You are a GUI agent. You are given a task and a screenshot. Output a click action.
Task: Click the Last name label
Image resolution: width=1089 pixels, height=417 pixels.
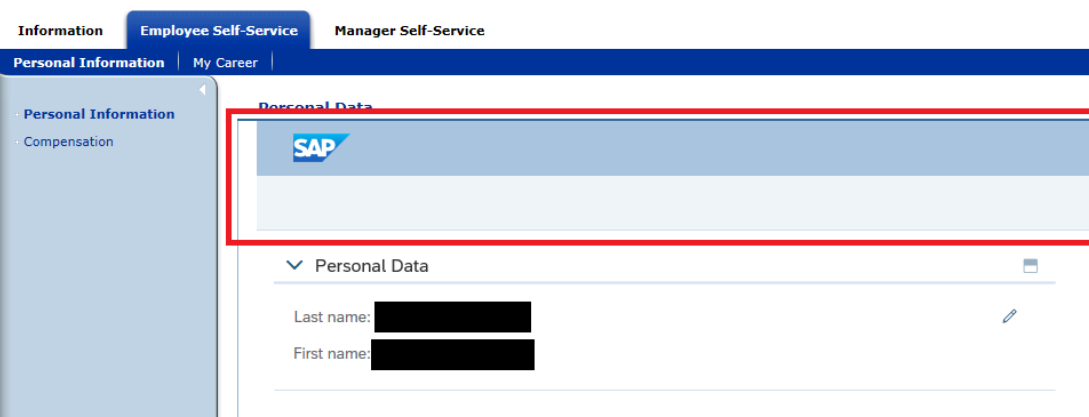332,317
